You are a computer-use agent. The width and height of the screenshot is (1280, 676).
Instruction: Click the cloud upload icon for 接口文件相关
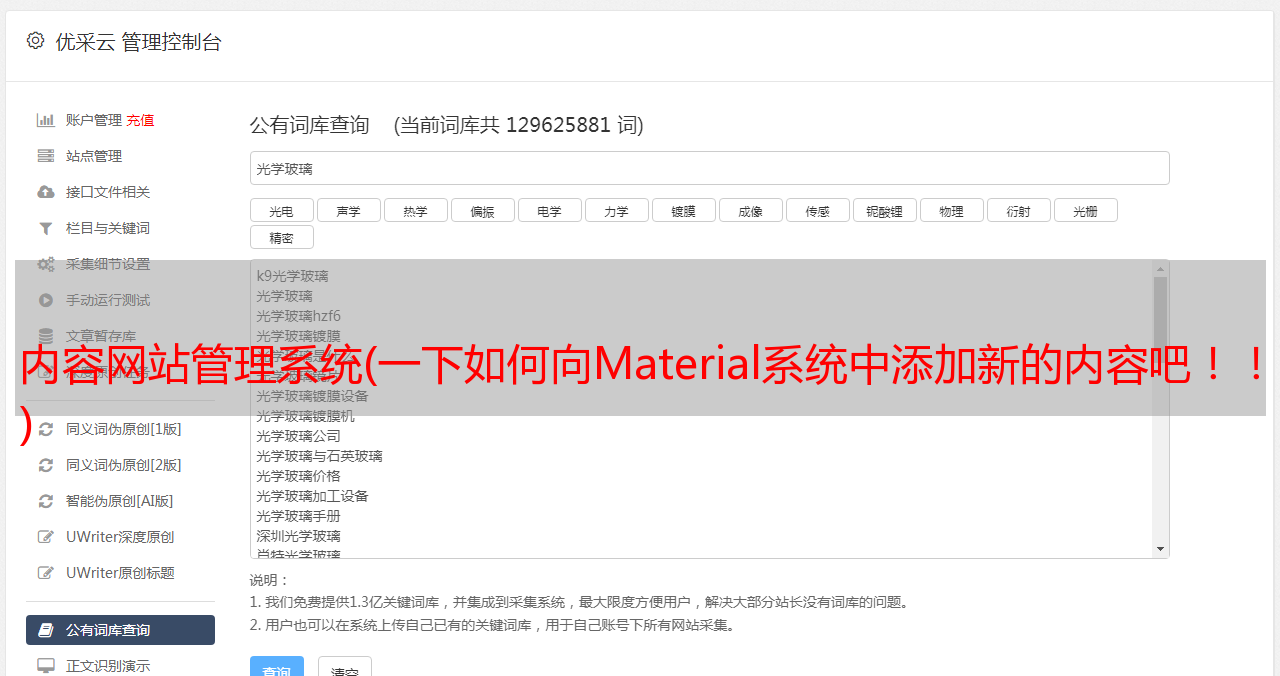tap(46, 192)
